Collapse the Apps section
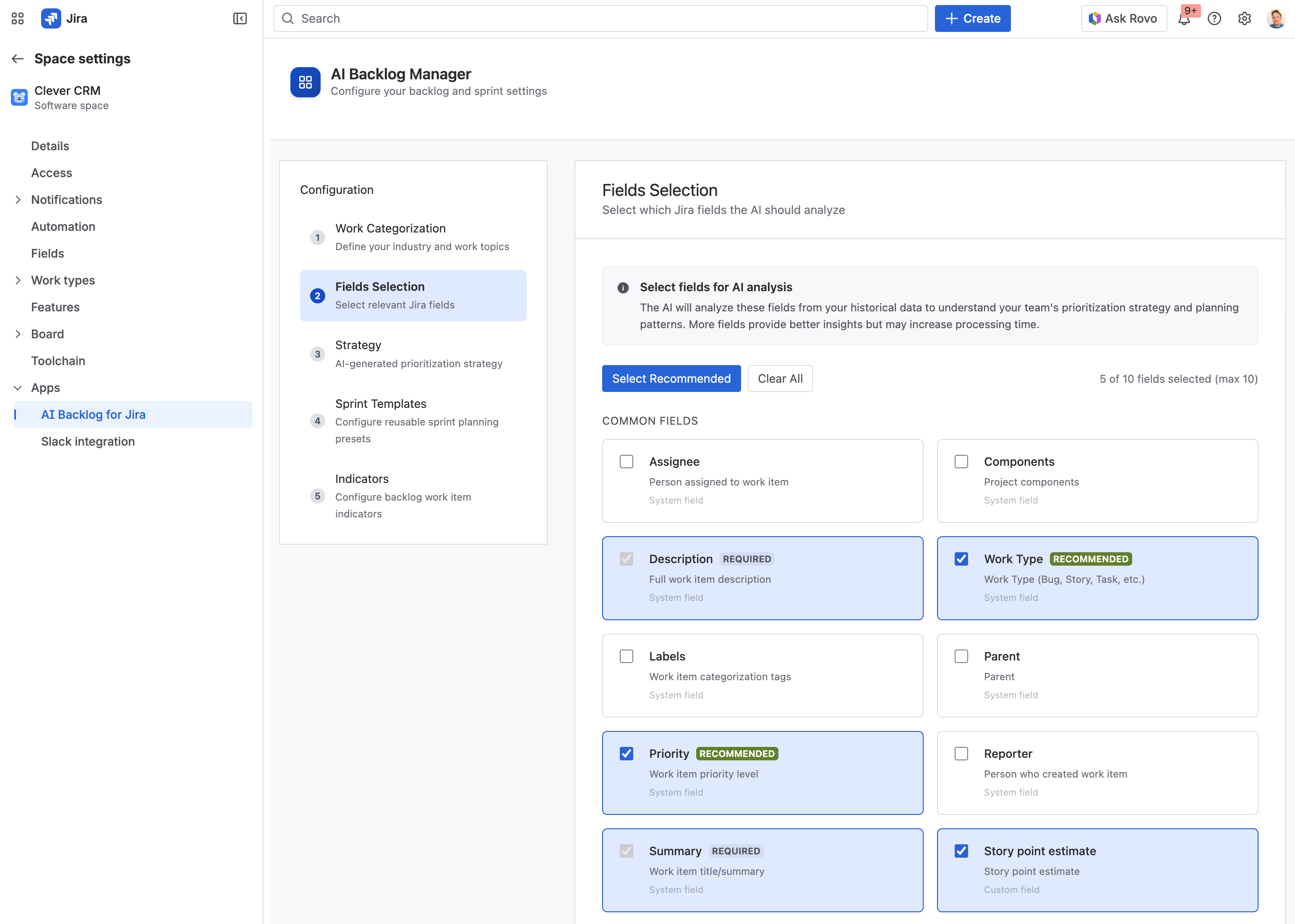 18,387
